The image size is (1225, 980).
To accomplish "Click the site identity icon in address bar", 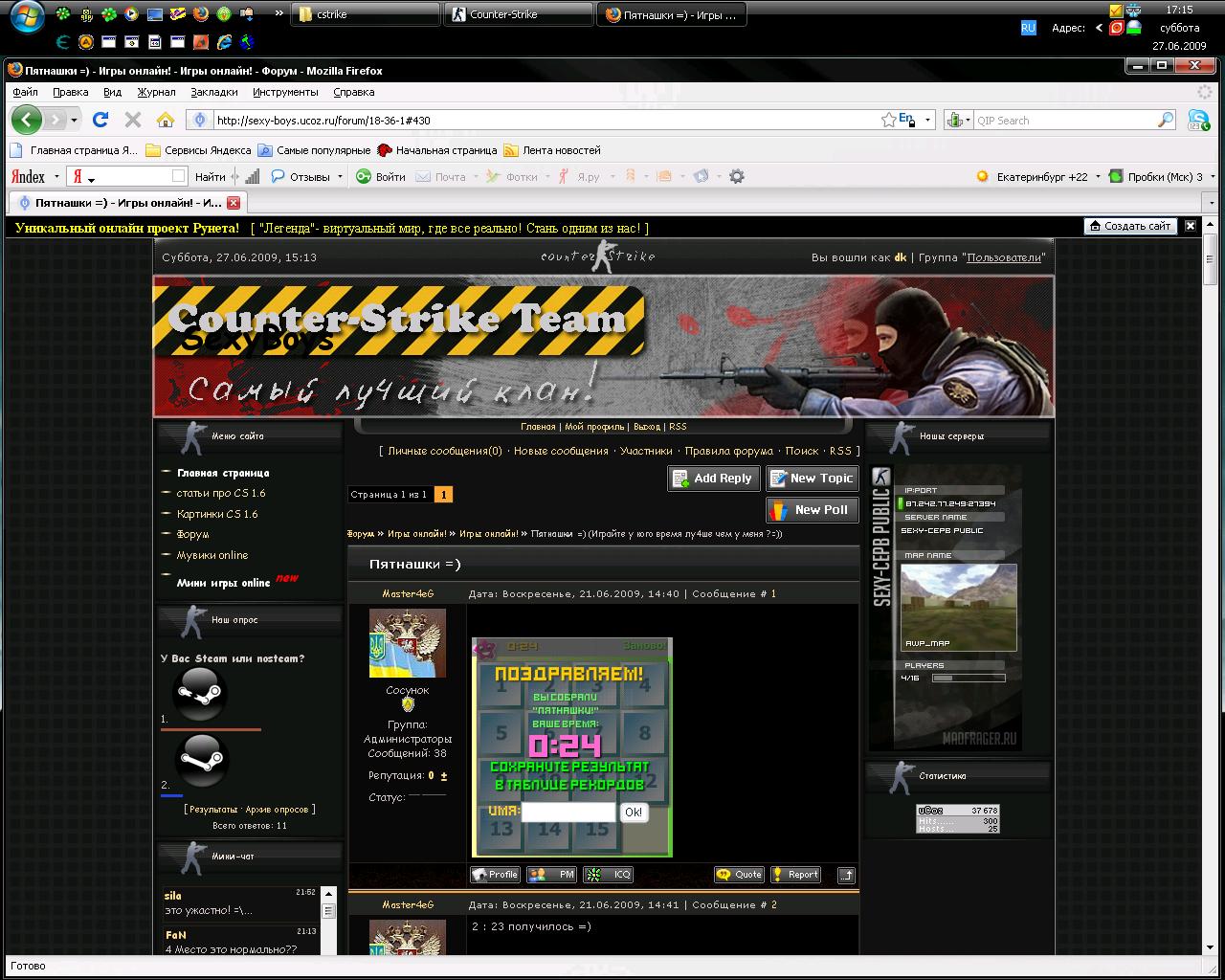I will pos(199,120).
